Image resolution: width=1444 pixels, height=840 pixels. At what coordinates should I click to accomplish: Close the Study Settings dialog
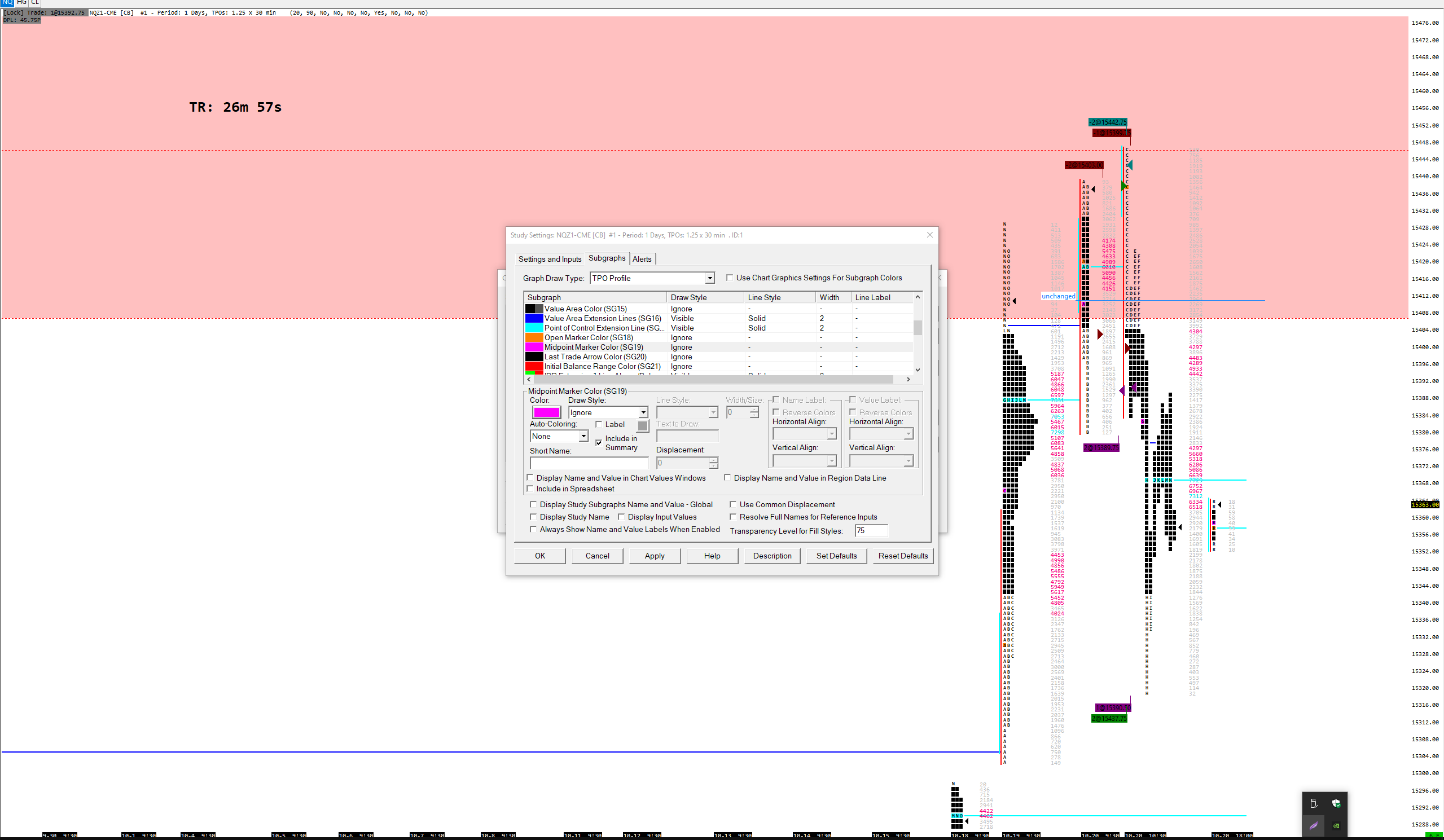pos(929,235)
